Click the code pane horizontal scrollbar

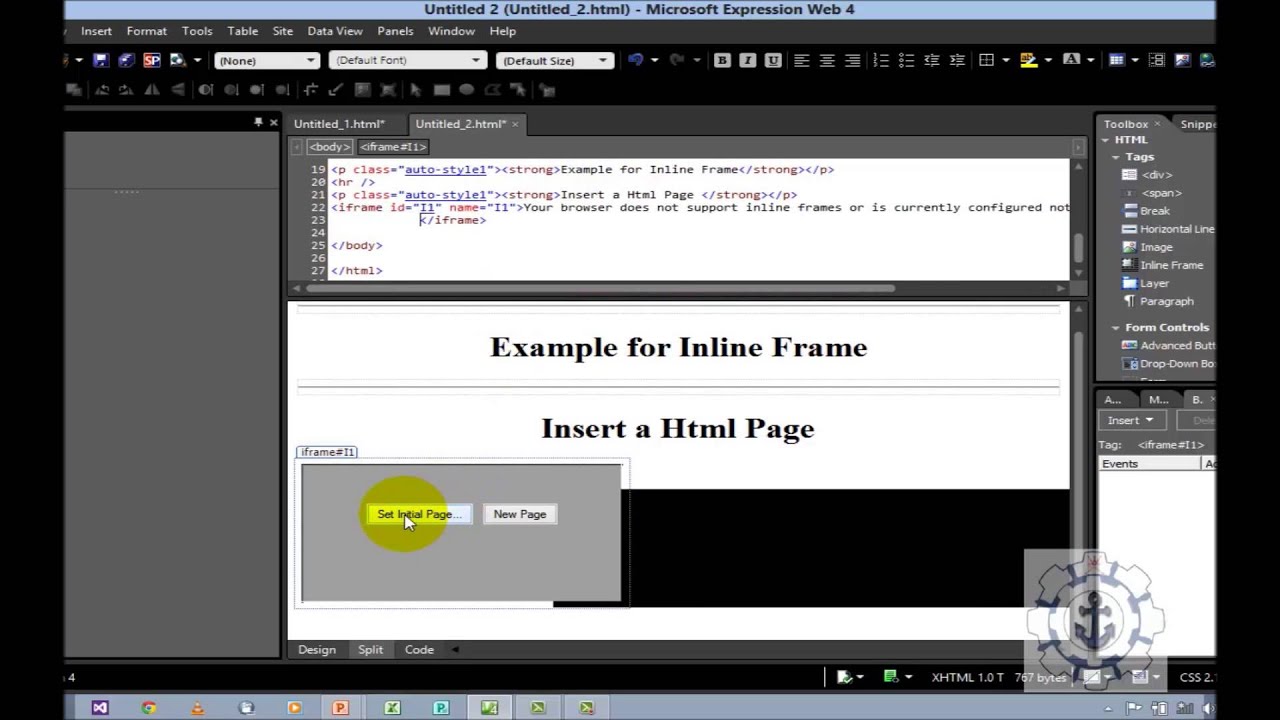coord(600,289)
